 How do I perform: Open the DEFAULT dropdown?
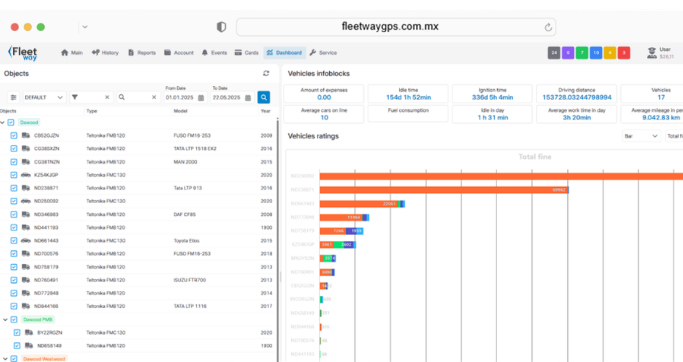(x=44, y=97)
